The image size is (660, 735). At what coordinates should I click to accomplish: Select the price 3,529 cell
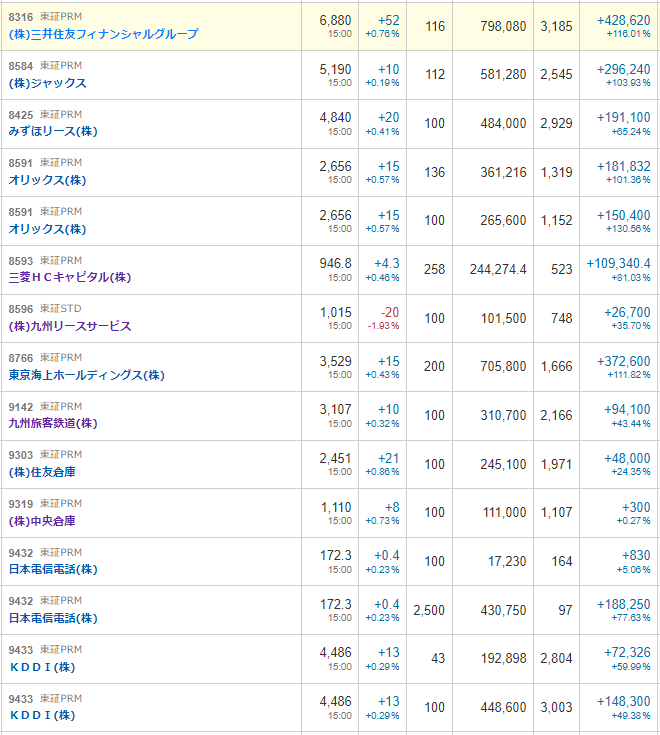click(x=335, y=361)
